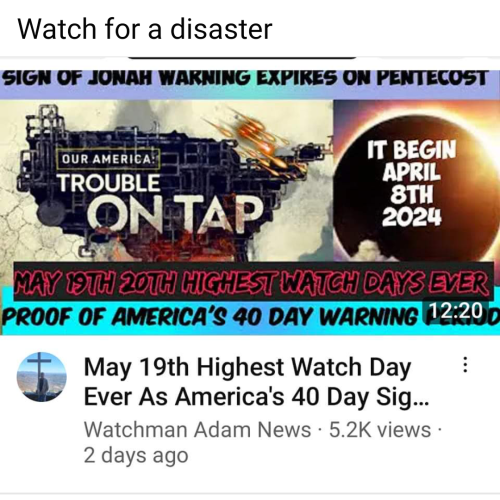Click the large 'ON TAP' lettering
Image resolution: width=500 pixels, height=500 pixels.
(176, 215)
